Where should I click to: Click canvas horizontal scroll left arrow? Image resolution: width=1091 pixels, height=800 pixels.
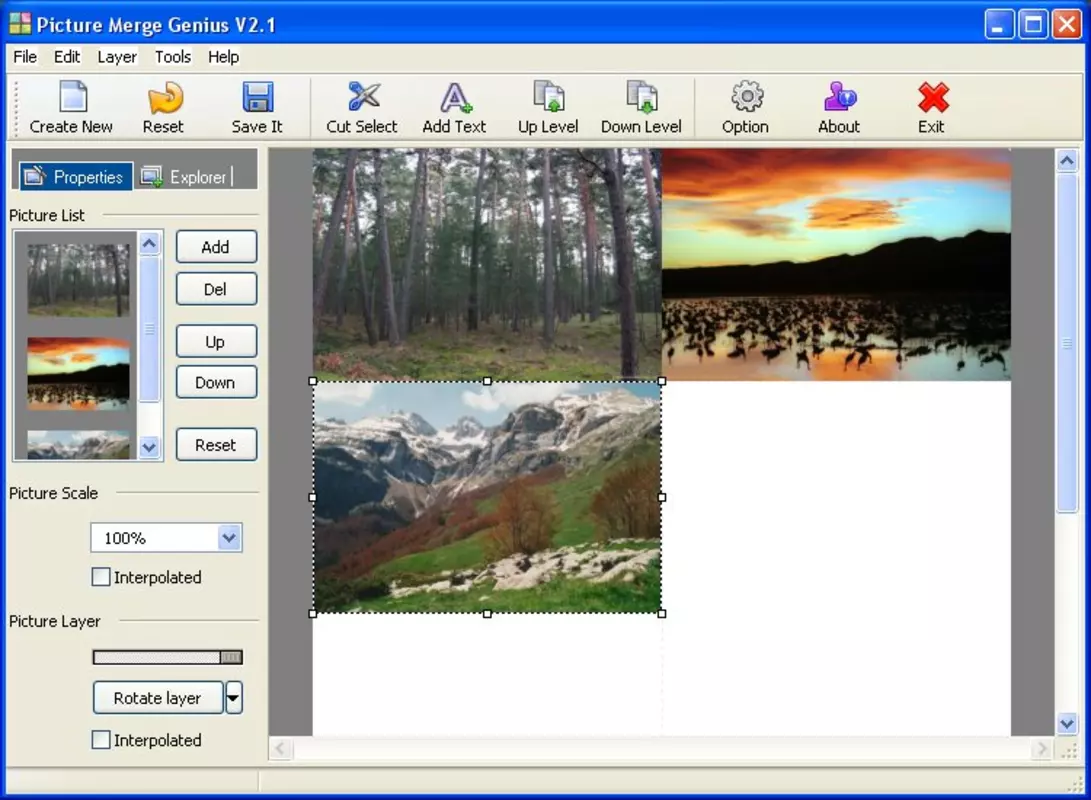click(x=280, y=749)
